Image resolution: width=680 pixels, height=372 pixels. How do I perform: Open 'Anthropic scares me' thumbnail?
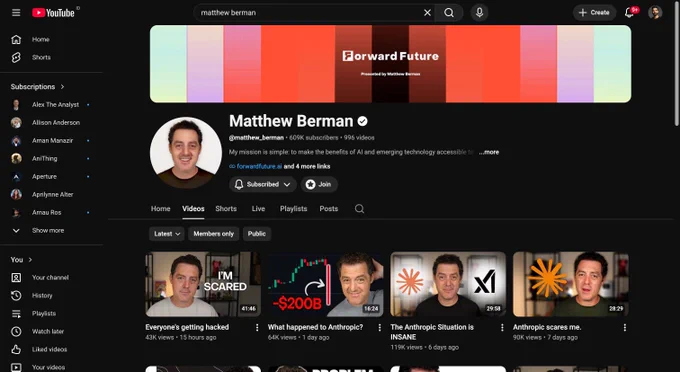[571, 284]
